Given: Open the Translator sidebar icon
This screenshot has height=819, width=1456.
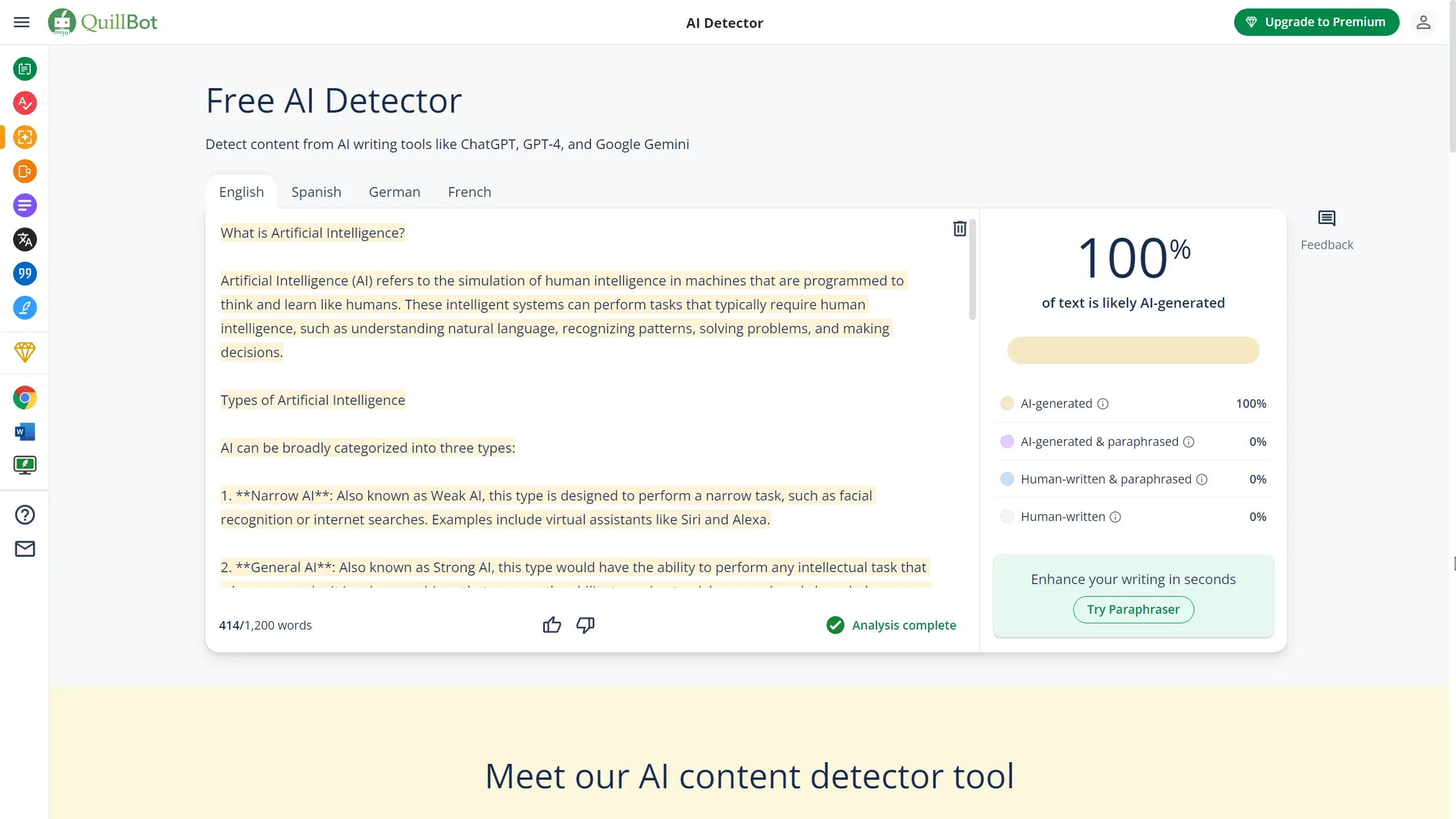Looking at the screenshot, I should pos(25,239).
